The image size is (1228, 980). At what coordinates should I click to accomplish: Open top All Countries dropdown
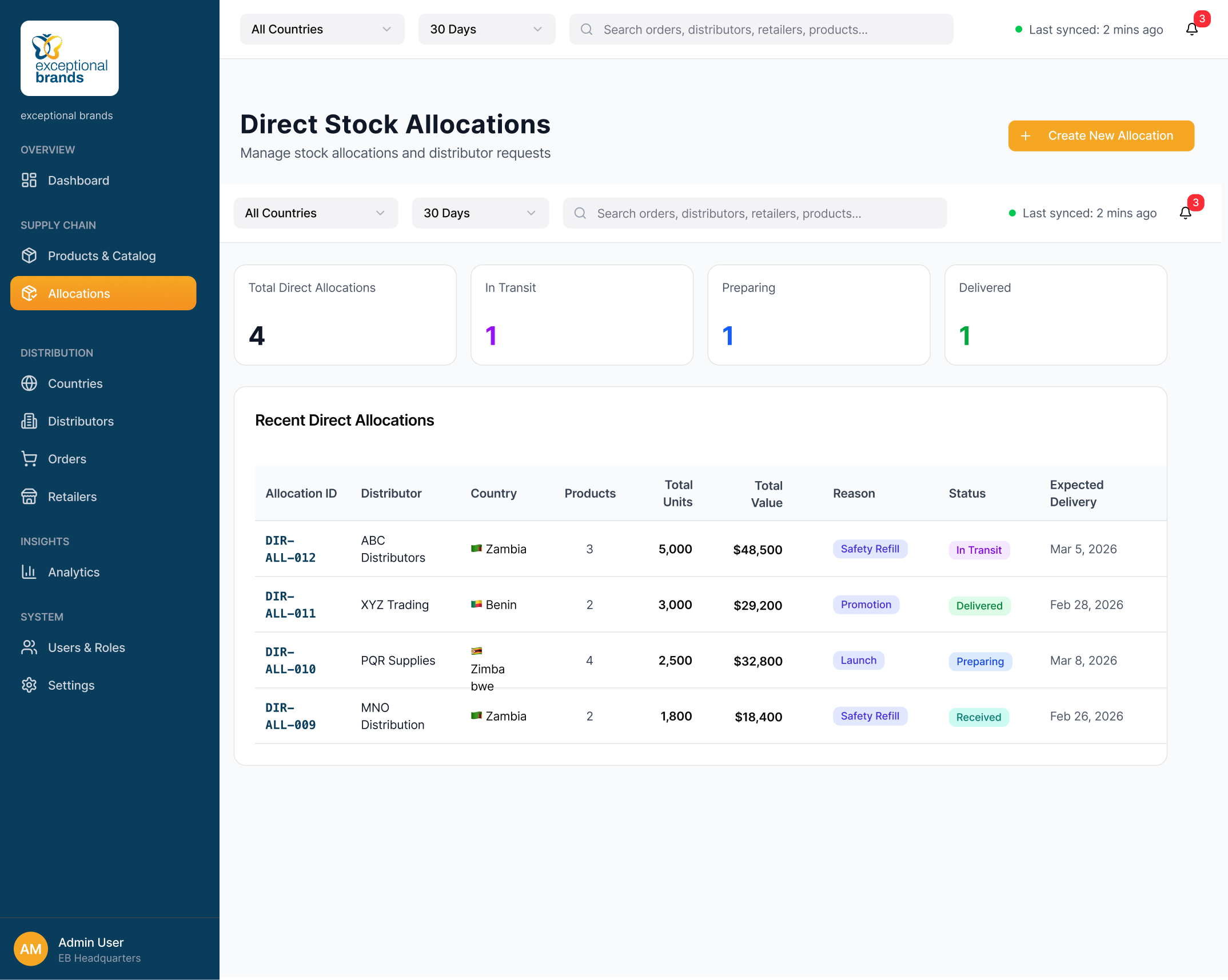click(x=322, y=29)
